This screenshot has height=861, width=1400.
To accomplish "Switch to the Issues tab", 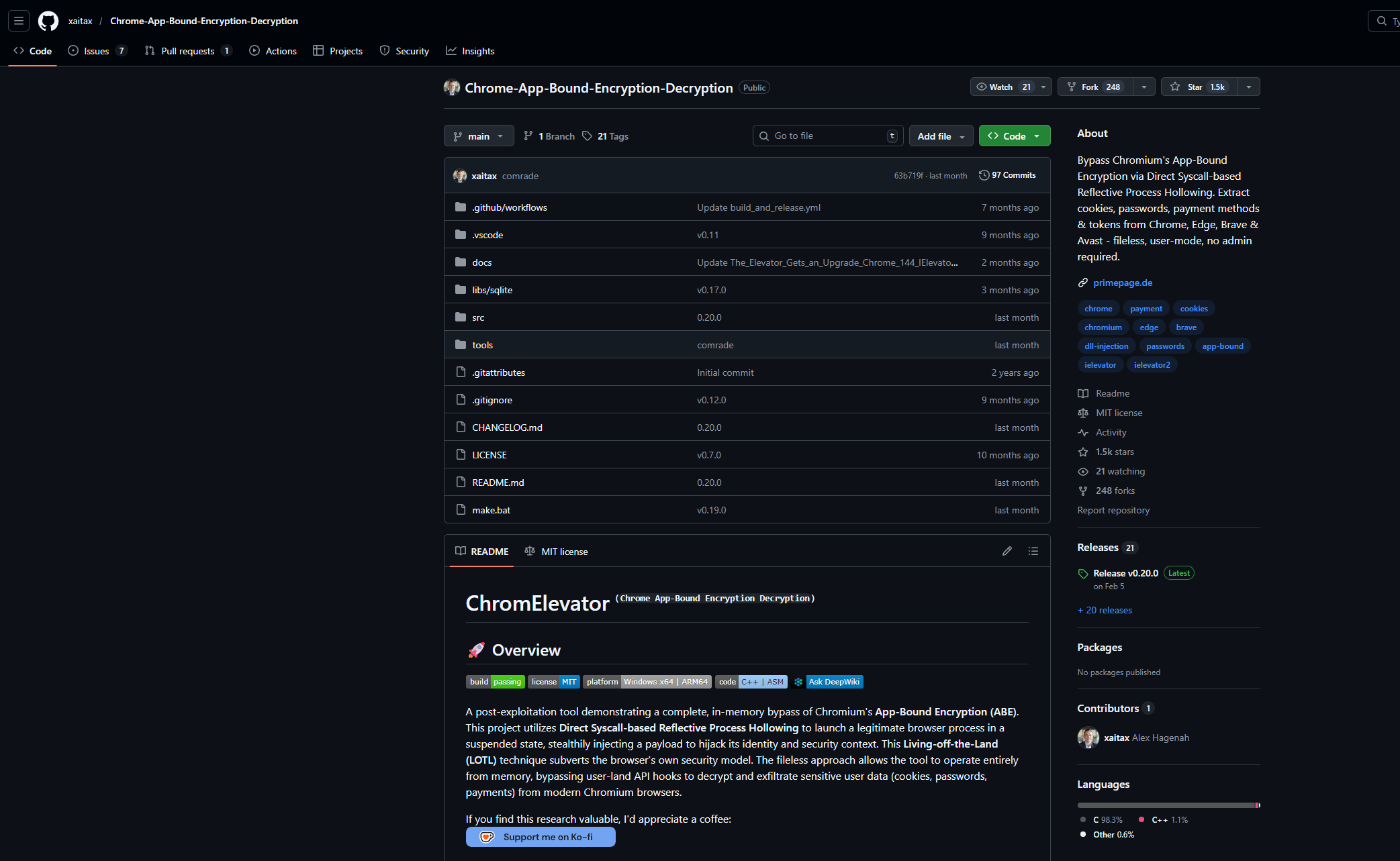I will 97,51.
